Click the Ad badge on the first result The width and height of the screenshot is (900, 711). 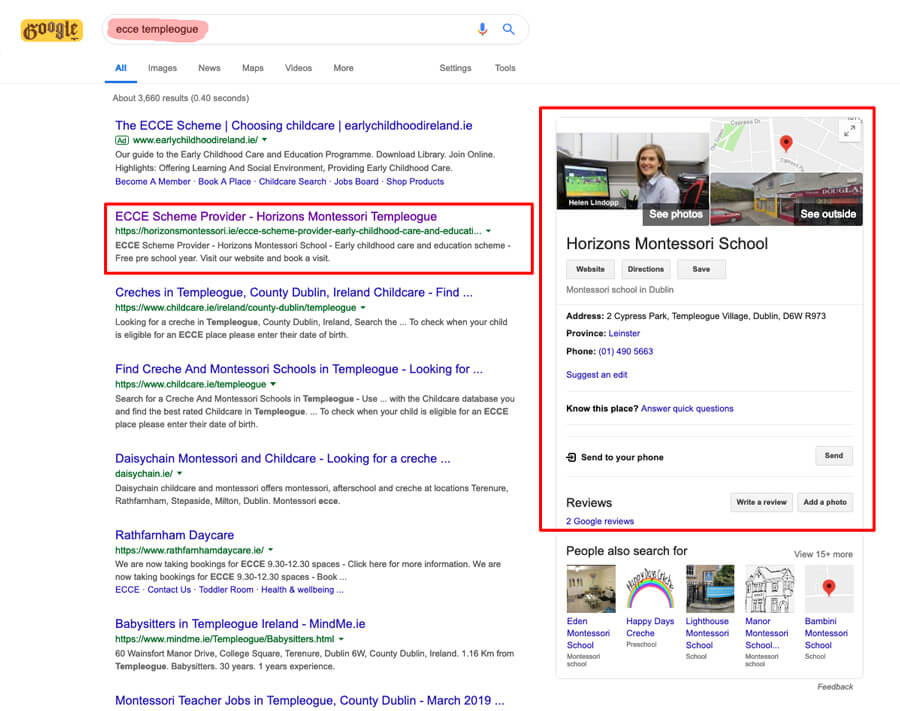pos(122,140)
